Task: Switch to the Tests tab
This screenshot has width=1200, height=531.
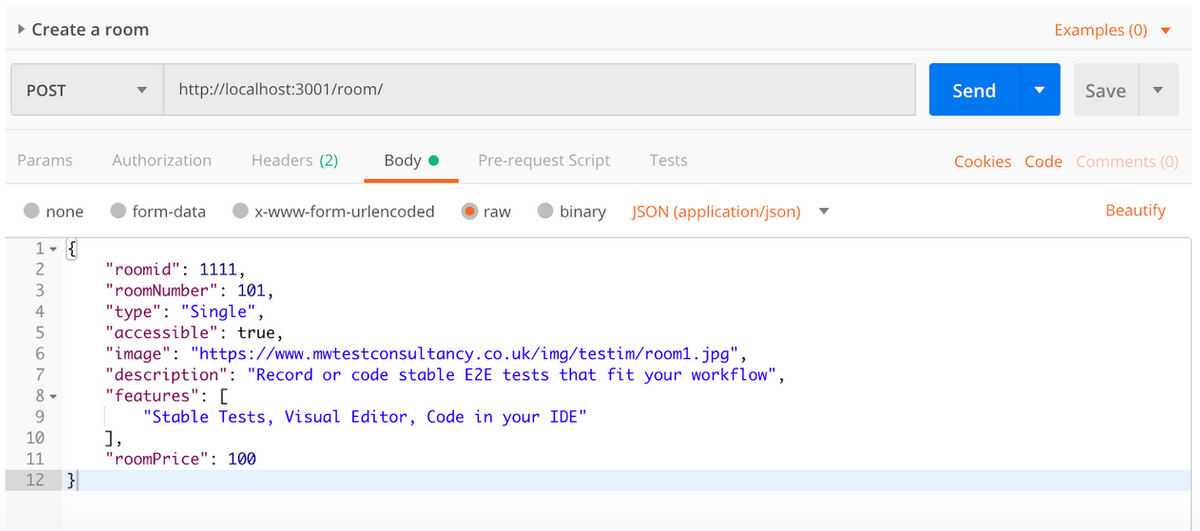Action: point(668,160)
